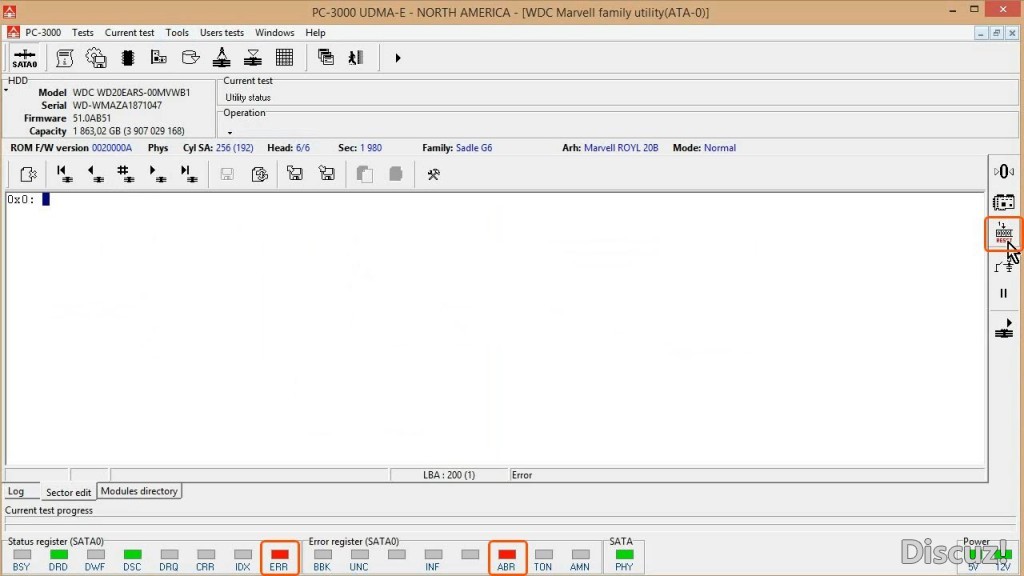The image size is (1024, 576).
Task: Click the BSY status indicator
Action: [x=22, y=554]
